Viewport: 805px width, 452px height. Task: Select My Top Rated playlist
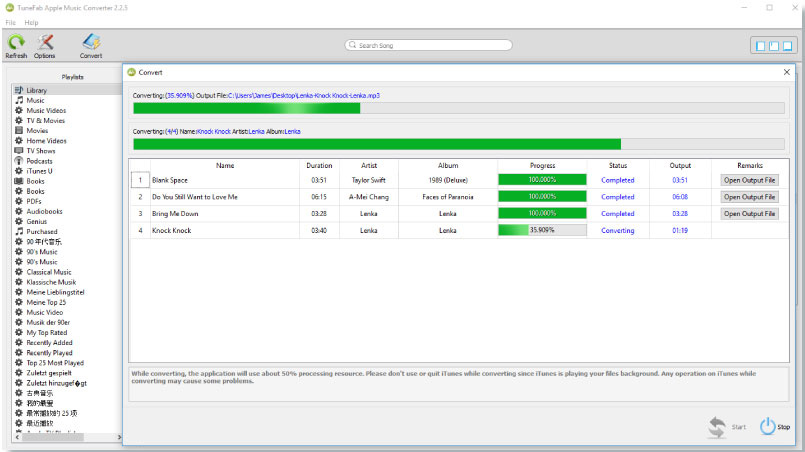pos(47,332)
